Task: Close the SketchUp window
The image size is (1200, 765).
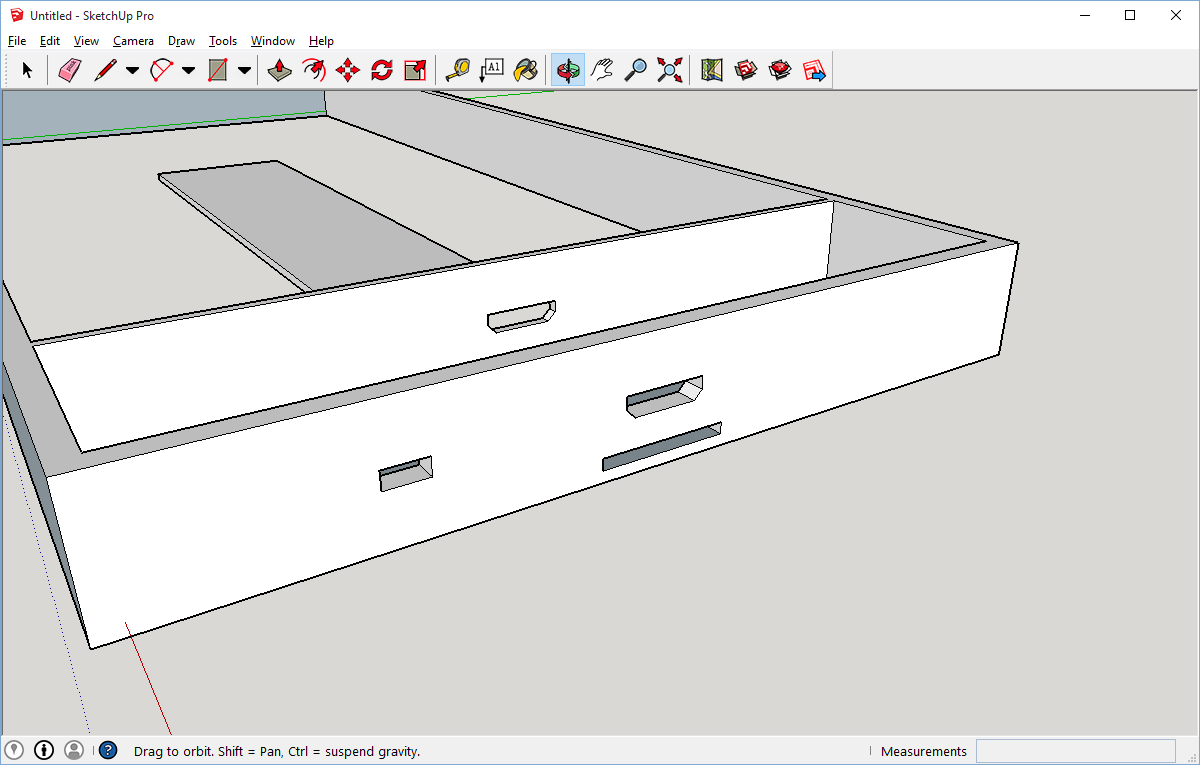Action: (1176, 15)
